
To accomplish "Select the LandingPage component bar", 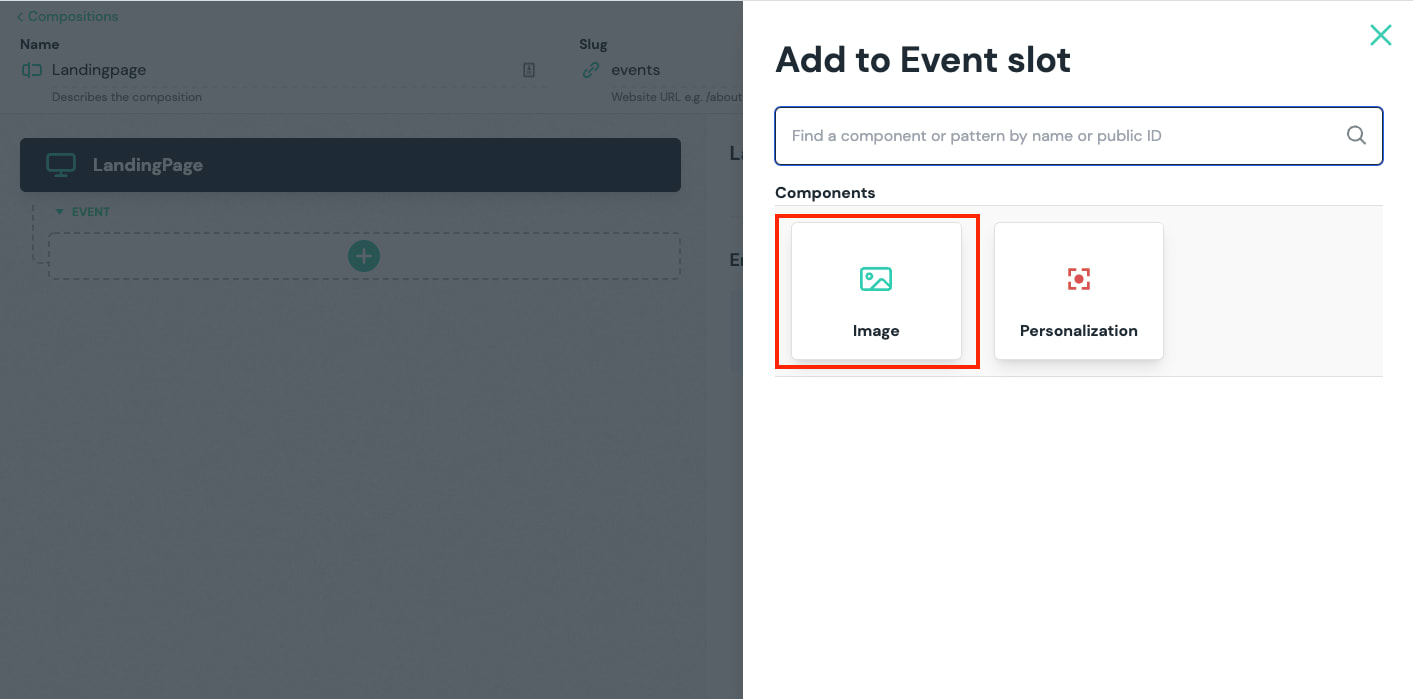I will click(x=350, y=165).
